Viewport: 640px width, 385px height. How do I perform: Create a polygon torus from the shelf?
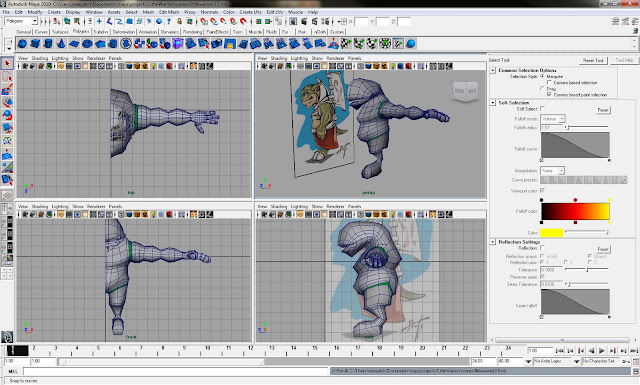coord(87,44)
